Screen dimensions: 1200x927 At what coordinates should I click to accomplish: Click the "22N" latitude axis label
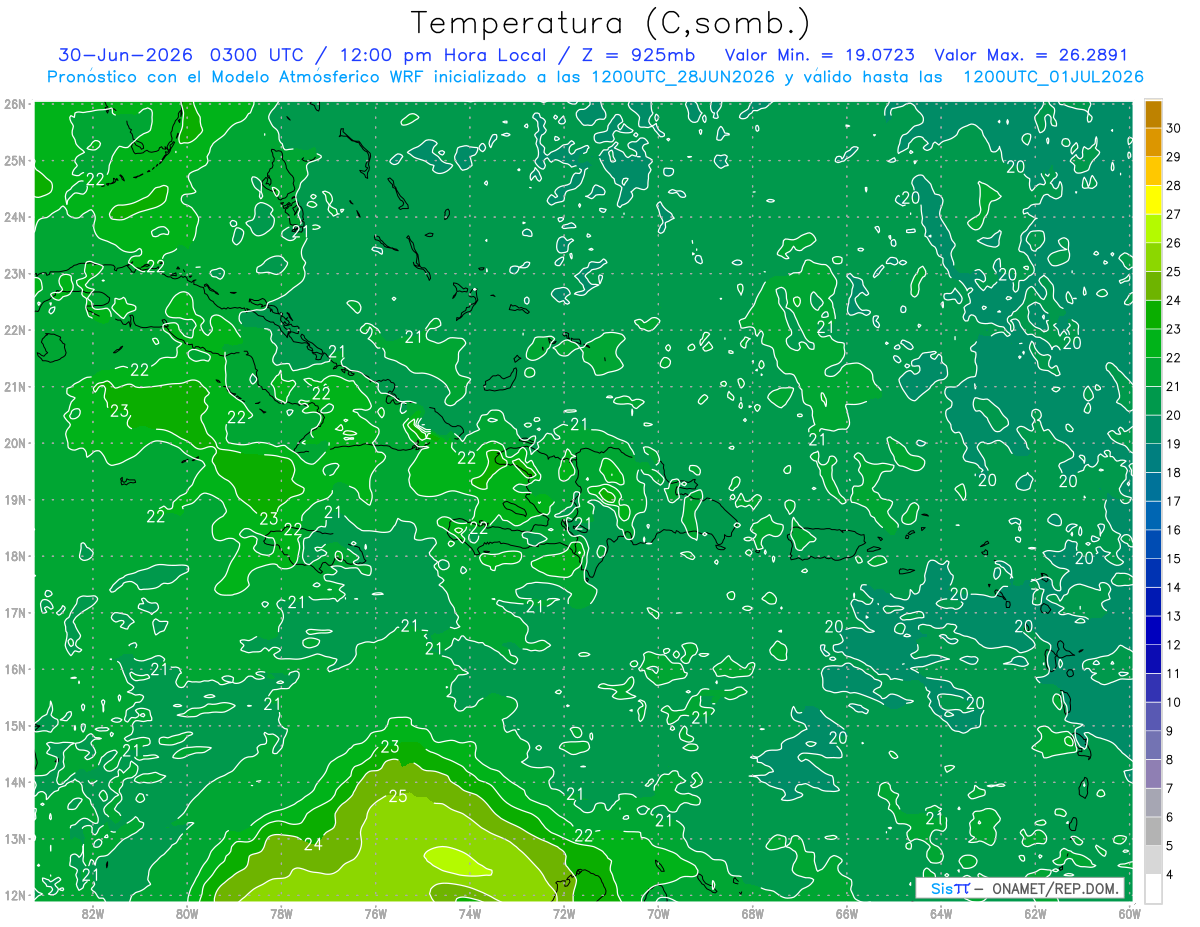tap(14, 330)
